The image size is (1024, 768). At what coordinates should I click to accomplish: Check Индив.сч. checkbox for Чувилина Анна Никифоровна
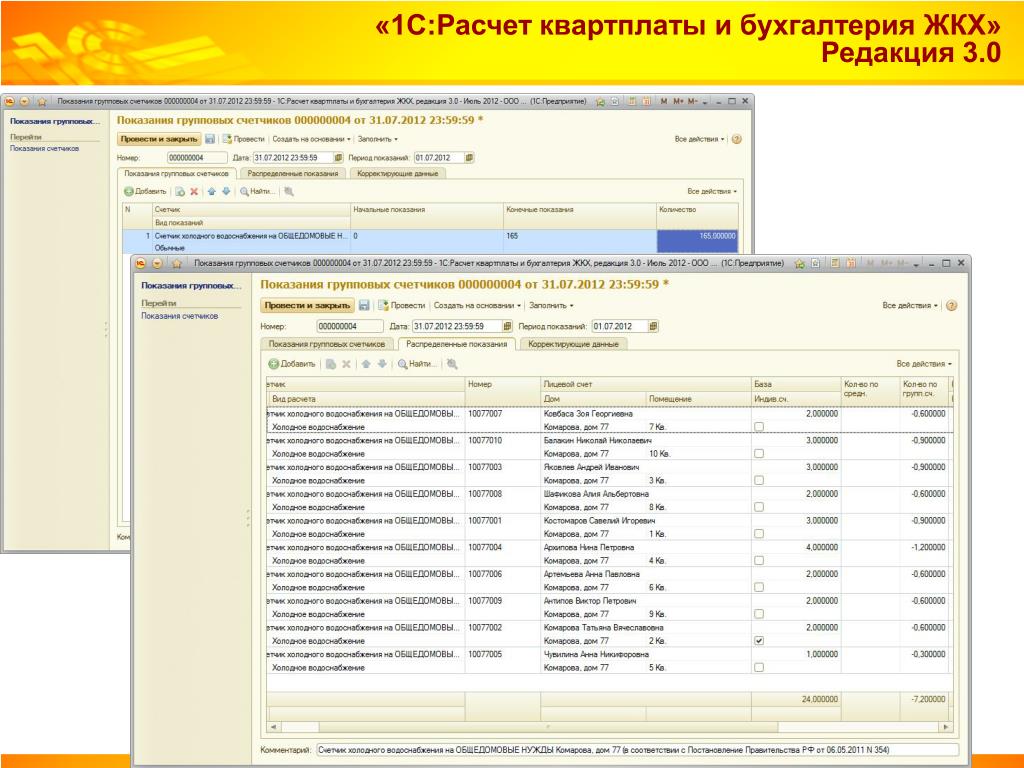[759, 667]
